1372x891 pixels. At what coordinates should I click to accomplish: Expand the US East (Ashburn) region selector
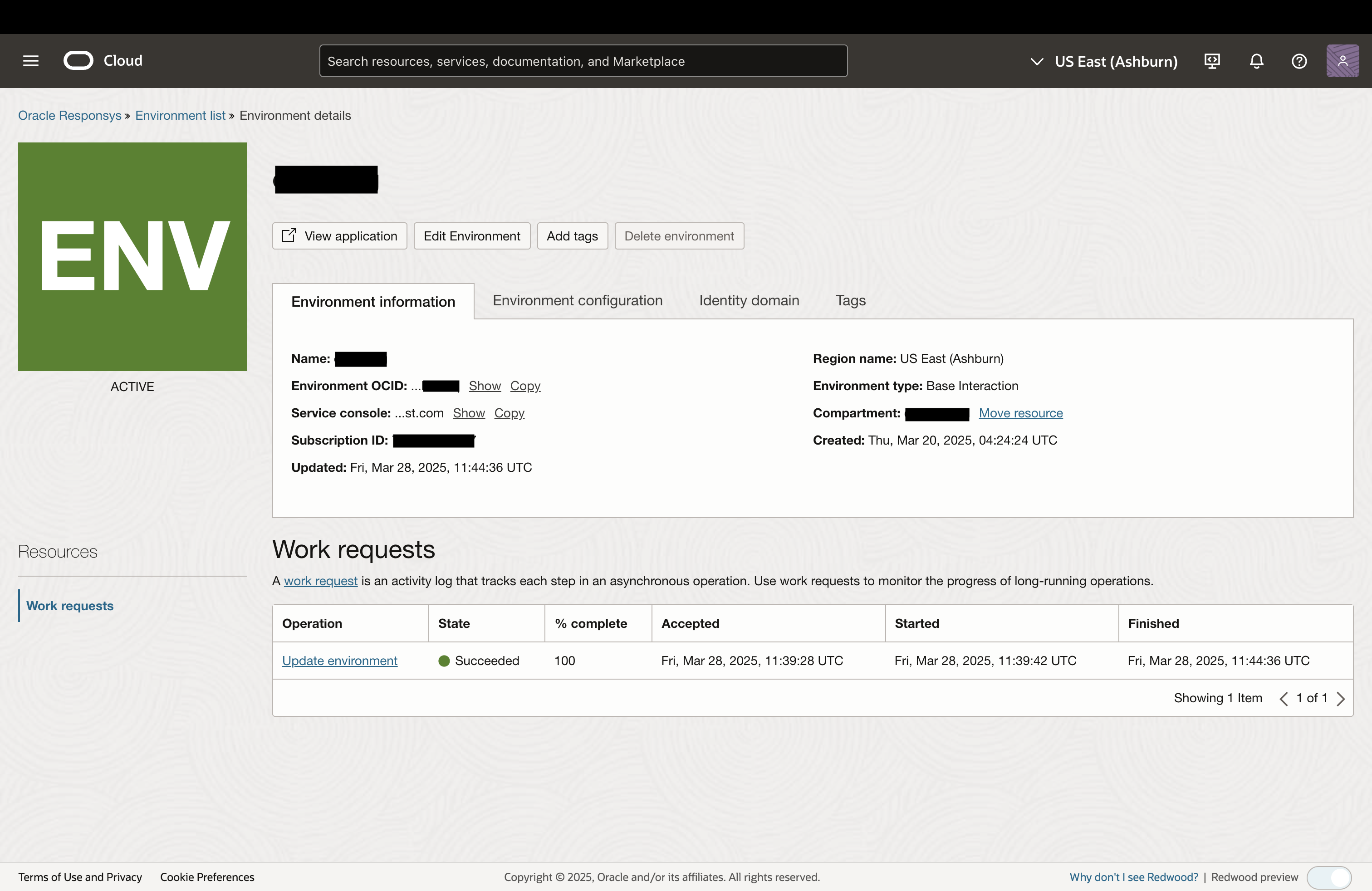[1104, 61]
